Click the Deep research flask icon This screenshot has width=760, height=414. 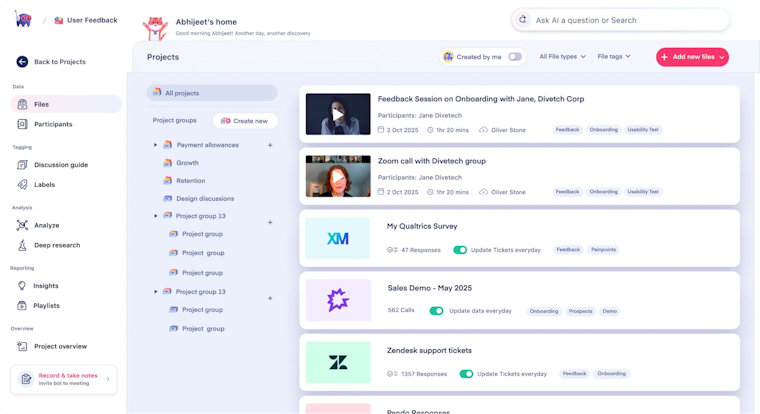tap(22, 245)
